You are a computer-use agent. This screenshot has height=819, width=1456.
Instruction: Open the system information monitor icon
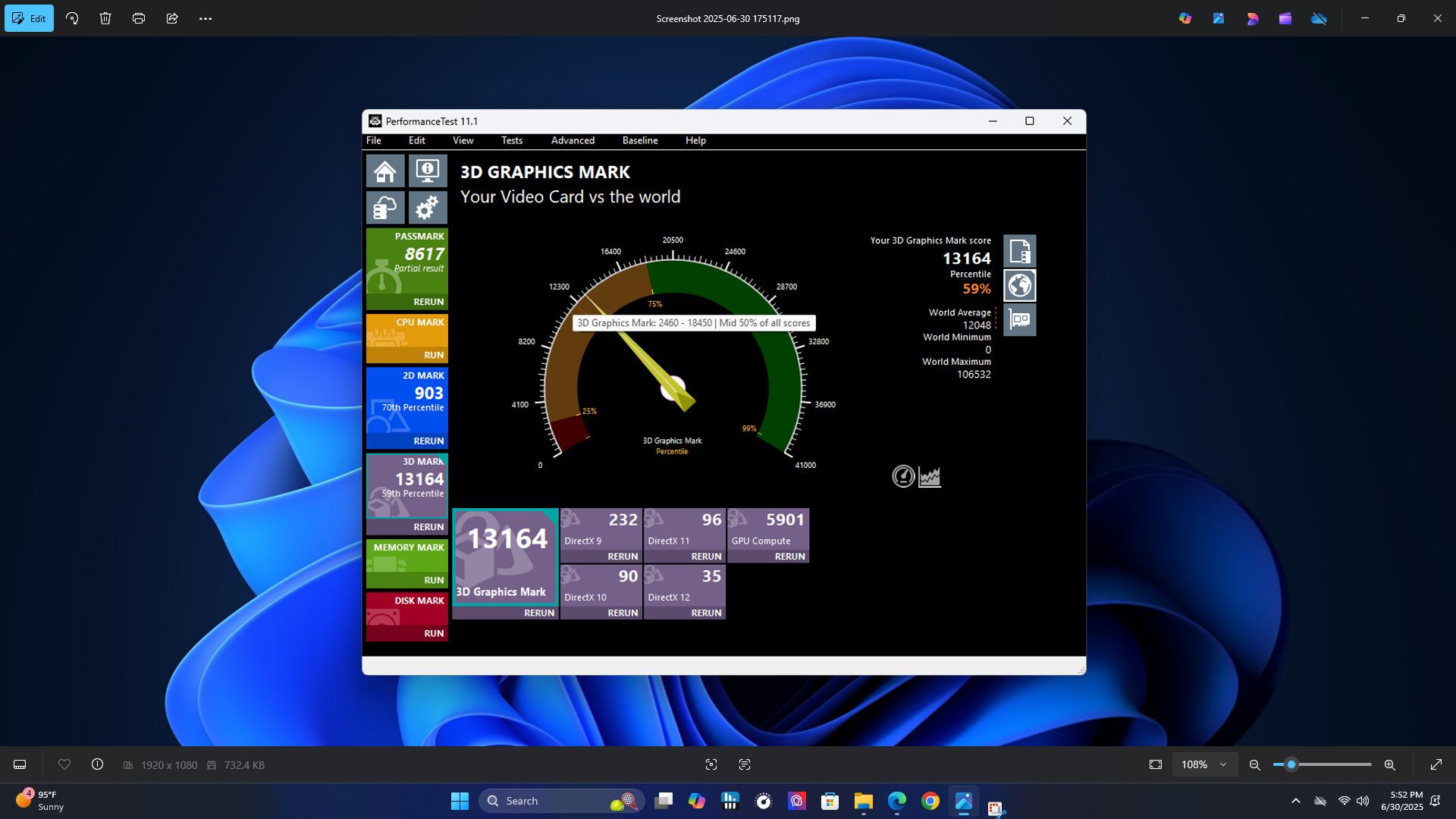tap(428, 171)
